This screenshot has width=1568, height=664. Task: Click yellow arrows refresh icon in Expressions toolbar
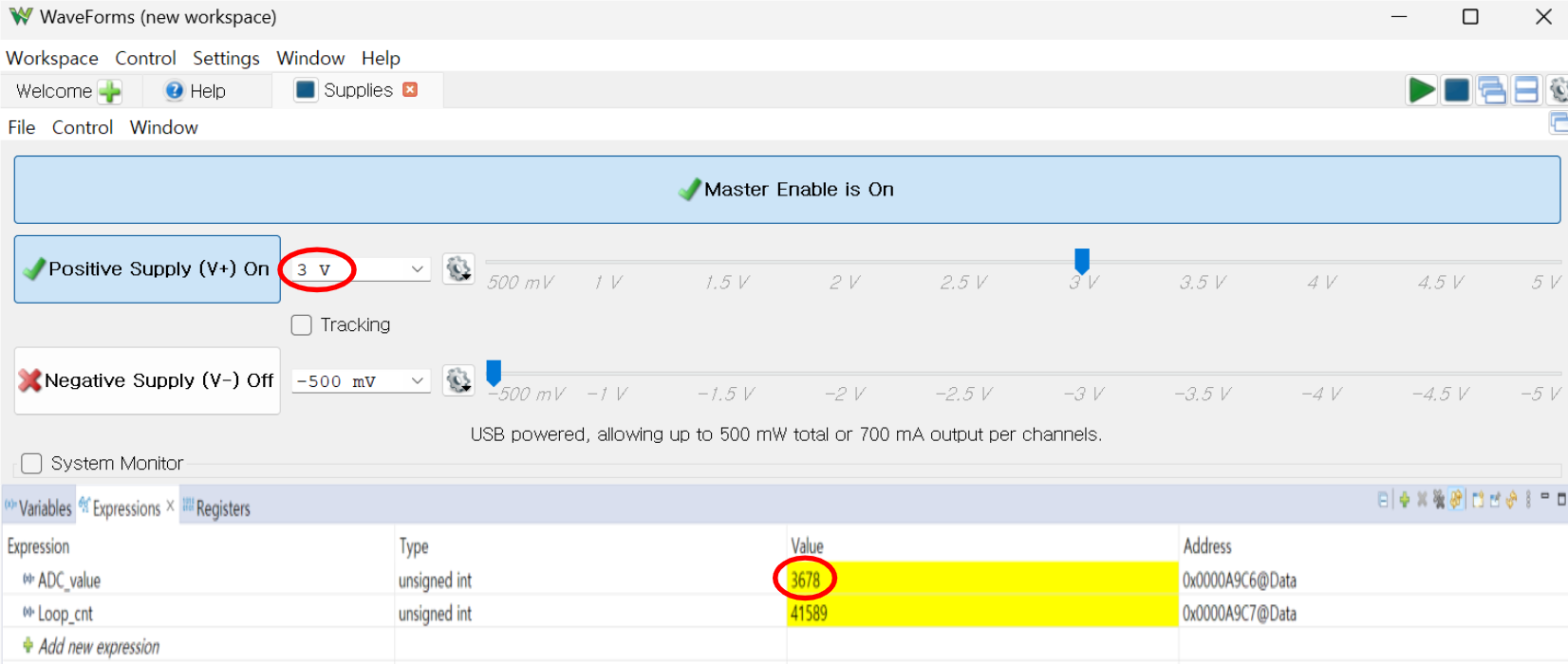1511,500
